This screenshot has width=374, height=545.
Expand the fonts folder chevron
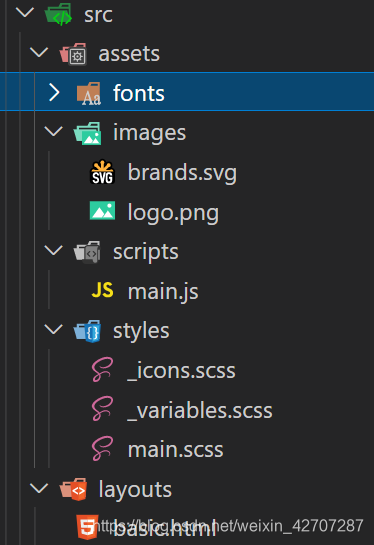[x=54, y=92]
